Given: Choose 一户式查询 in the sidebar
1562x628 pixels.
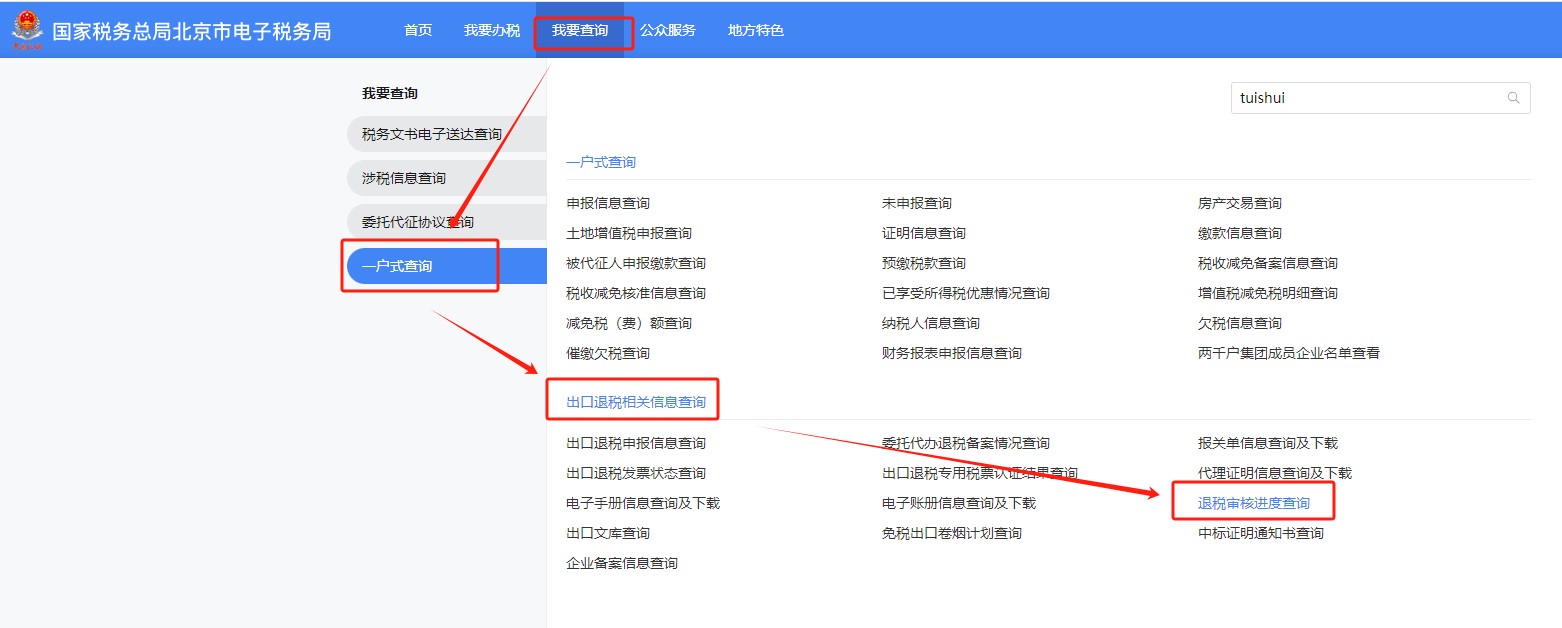Looking at the screenshot, I should click(397, 266).
